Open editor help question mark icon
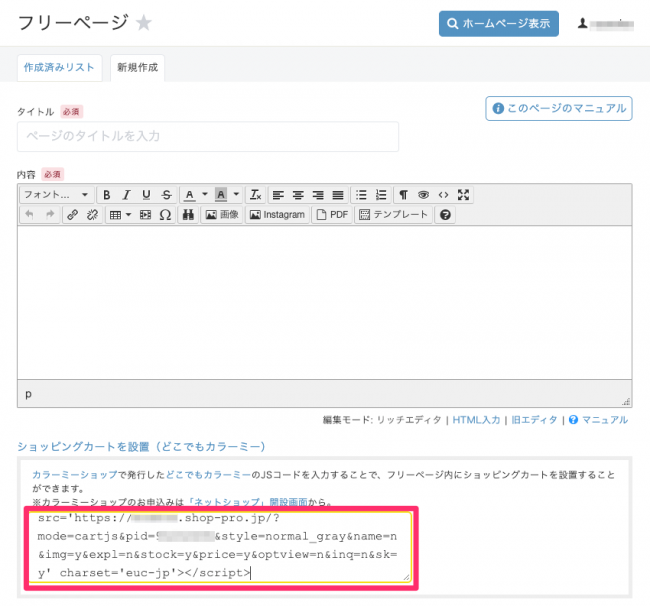 (x=445, y=215)
